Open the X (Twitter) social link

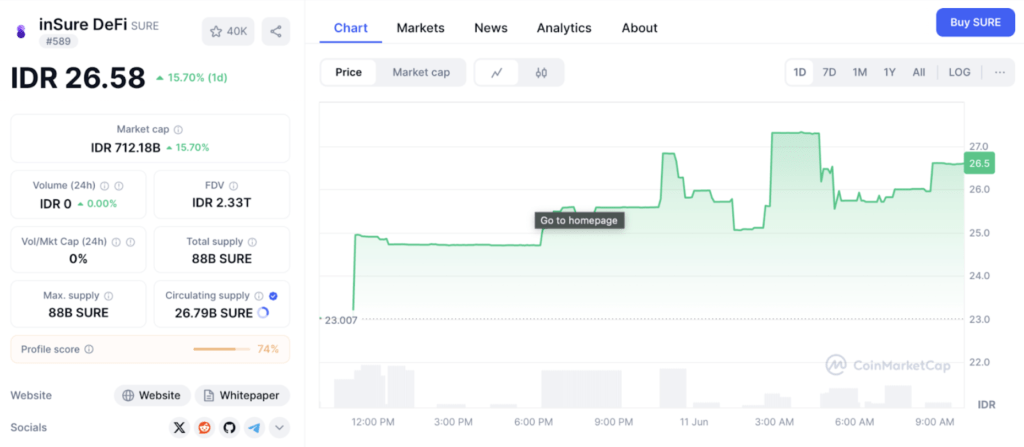(179, 428)
